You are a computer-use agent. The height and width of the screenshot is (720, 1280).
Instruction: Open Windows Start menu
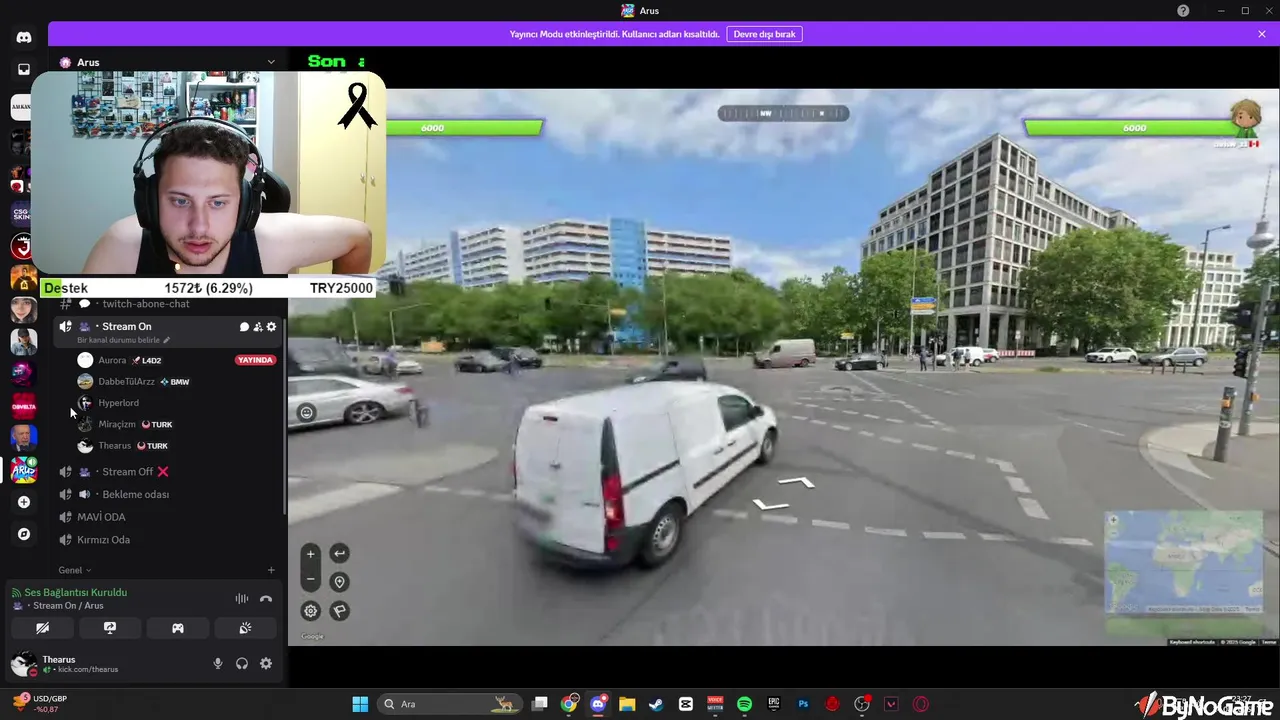click(360, 704)
